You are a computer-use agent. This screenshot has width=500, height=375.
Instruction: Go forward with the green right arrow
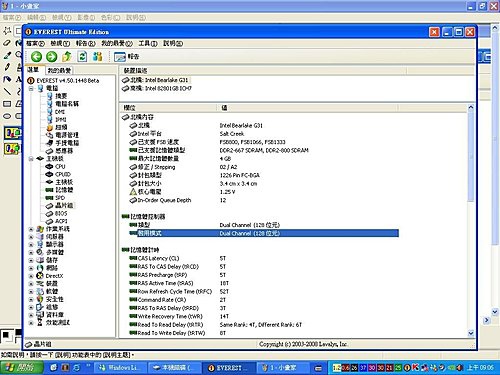tap(51, 56)
